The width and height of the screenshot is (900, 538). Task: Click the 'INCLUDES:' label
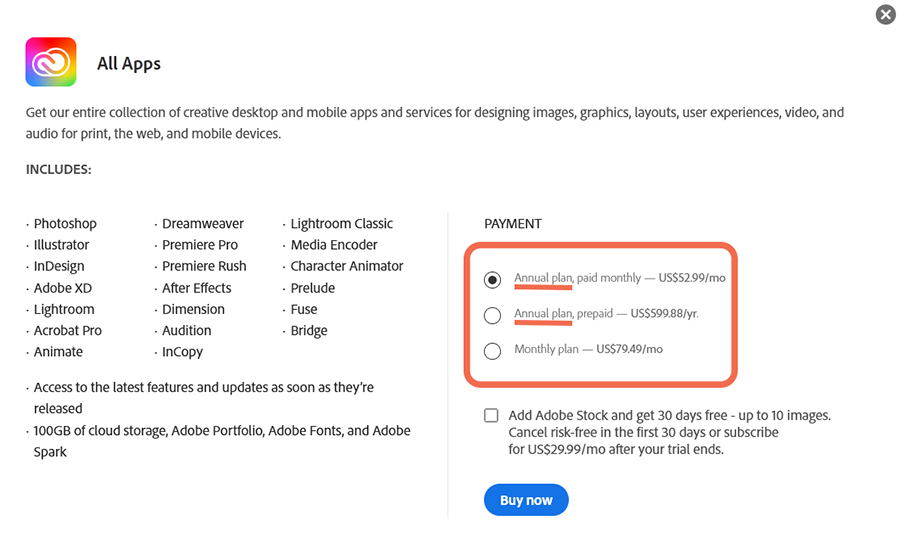click(x=59, y=169)
